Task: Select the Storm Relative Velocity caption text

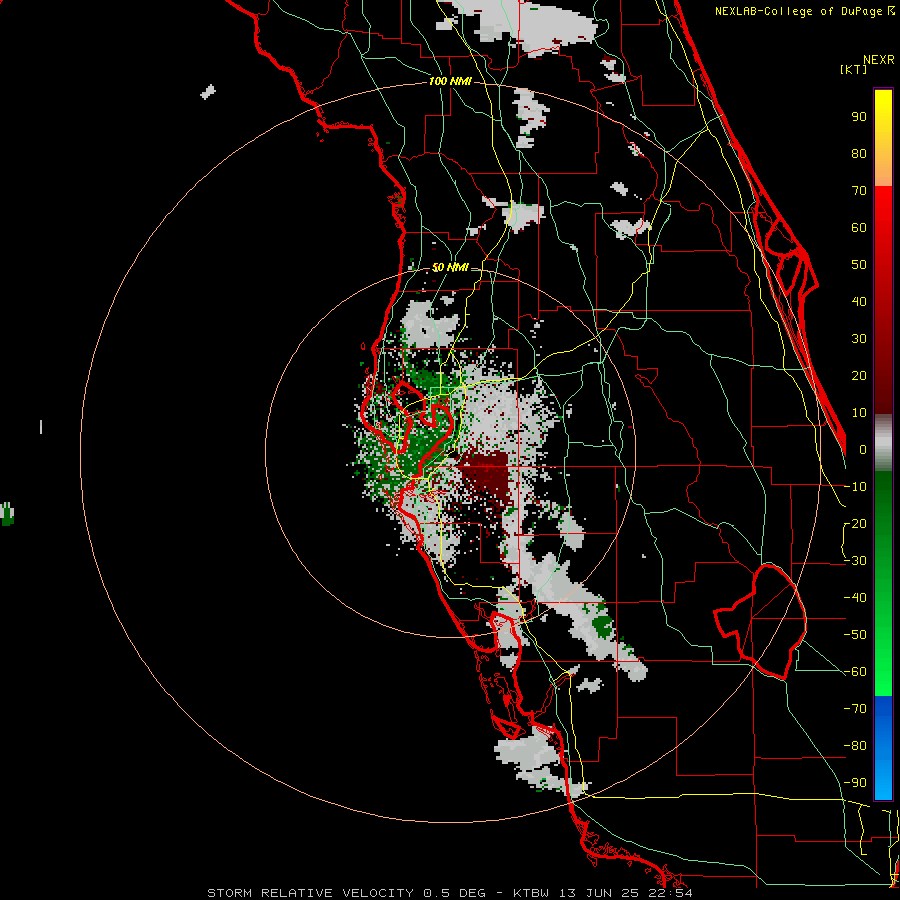Action: click(x=449, y=893)
